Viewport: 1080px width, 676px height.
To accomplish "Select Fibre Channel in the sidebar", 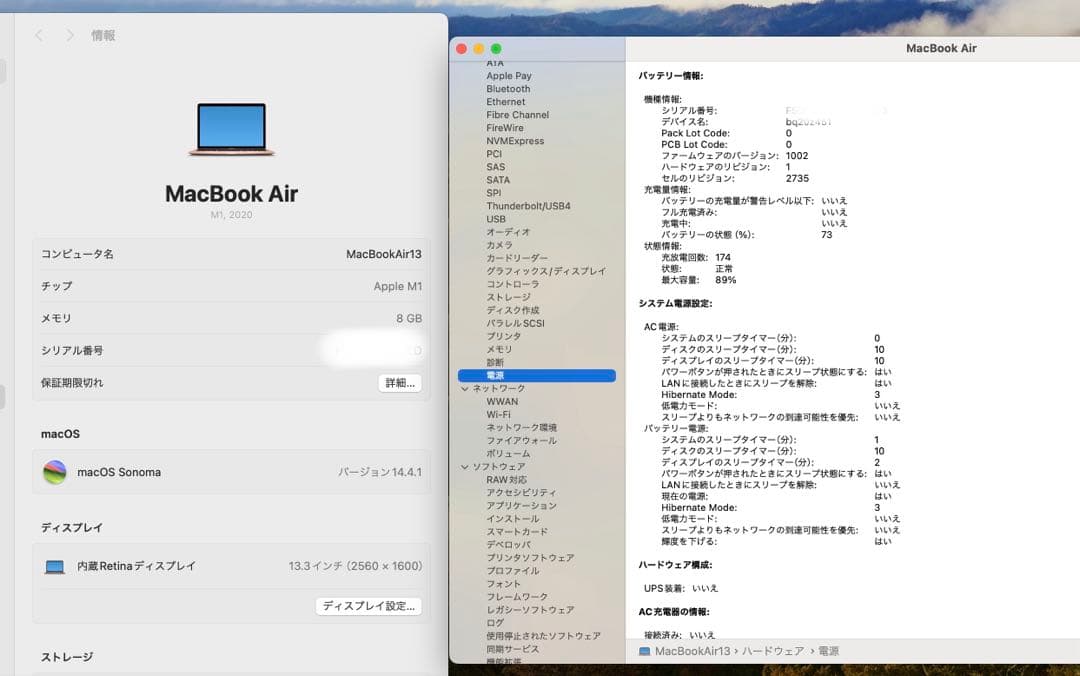I will (x=517, y=115).
